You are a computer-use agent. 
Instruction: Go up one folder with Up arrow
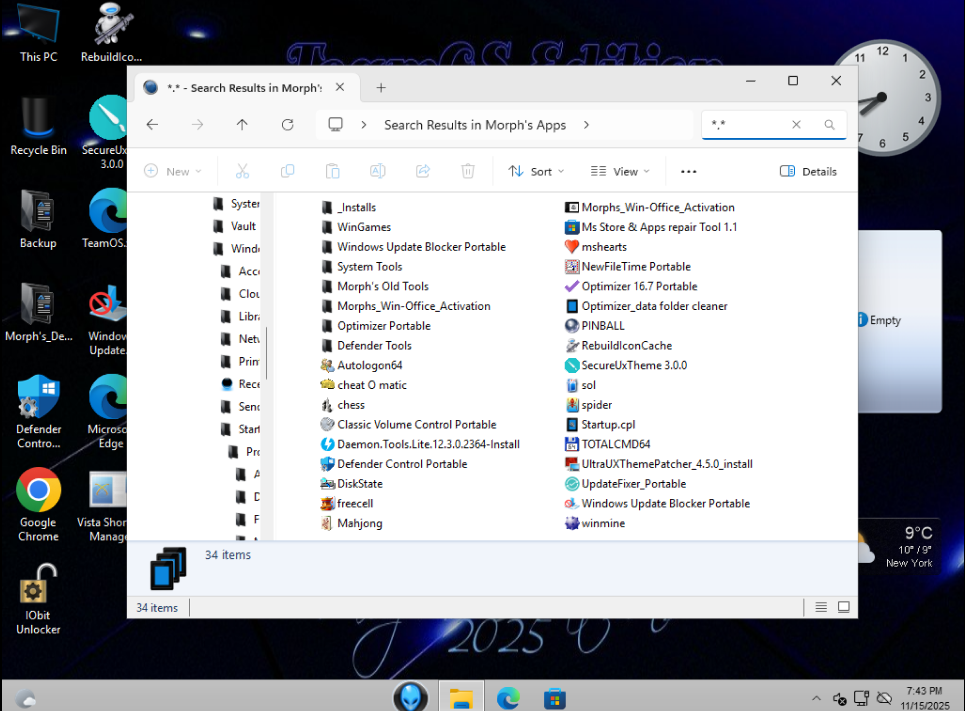(242, 125)
